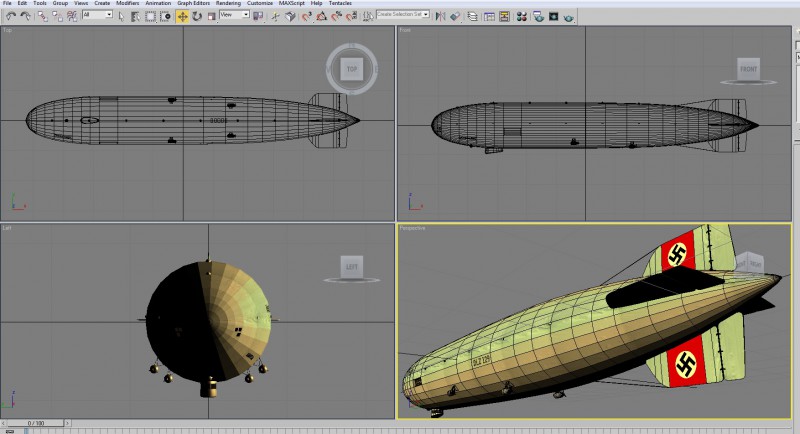This screenshot has height=434, width=800.
Task: Activate the Select and Scale tool
Action: 212,16
